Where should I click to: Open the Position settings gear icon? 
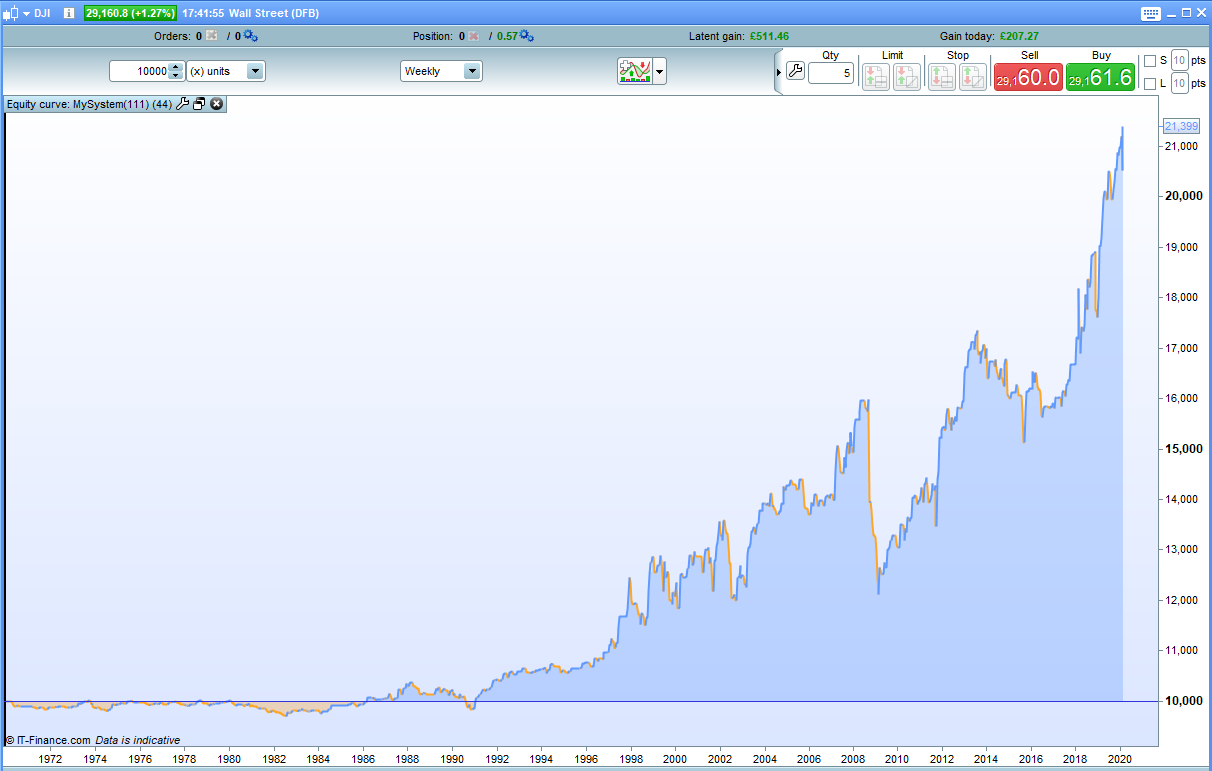pyautogui.click(x=526, y=36)
